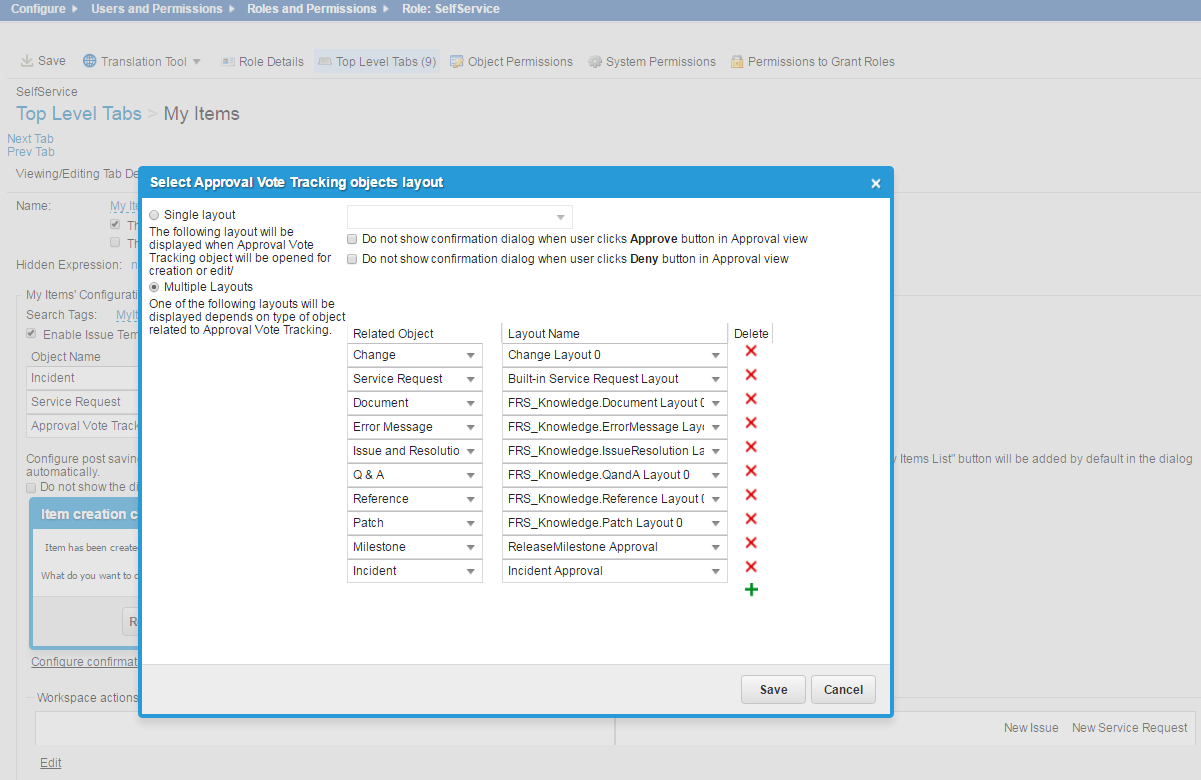1201x780 pixels.
Task: Delete the Service Request layout row
Action: pos(751,375)
